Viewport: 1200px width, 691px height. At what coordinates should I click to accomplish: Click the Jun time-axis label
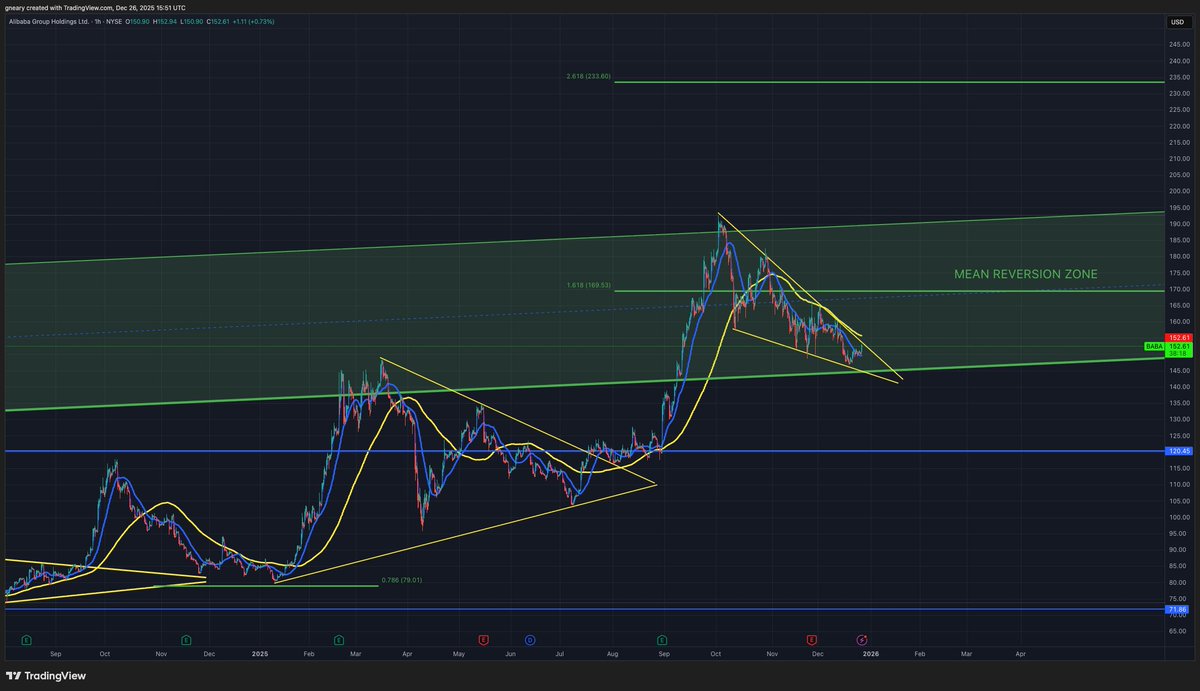[x=511, y=652]
